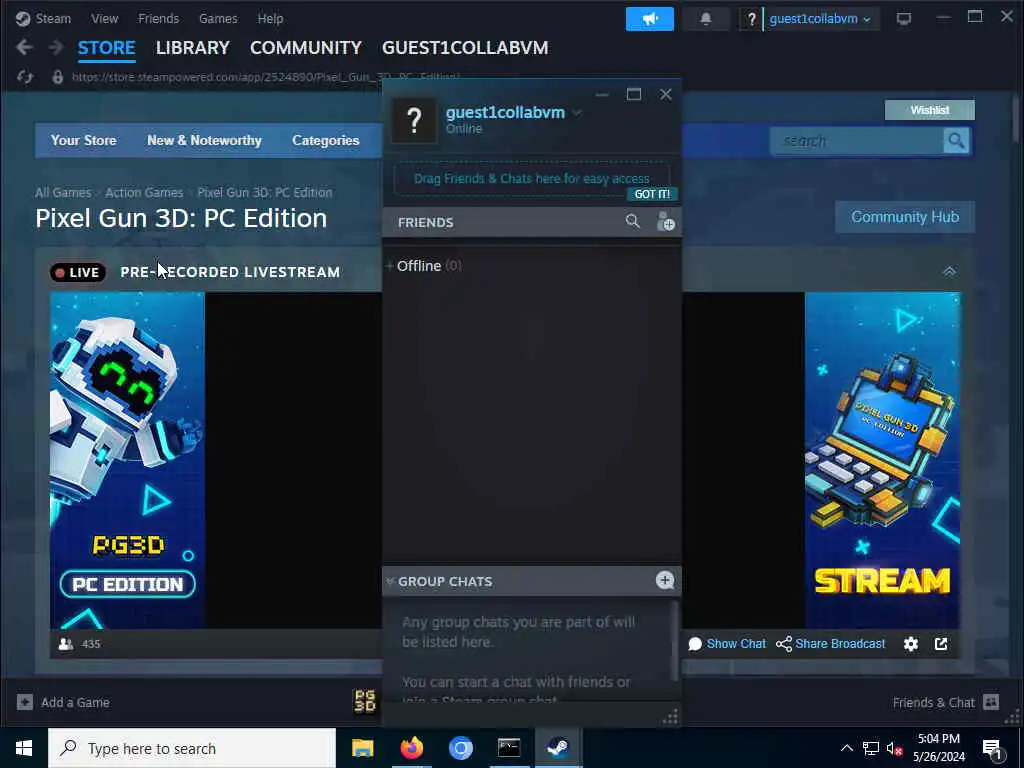Click the store page URL text
This screenshot has height=768, width=1024.
265,77
